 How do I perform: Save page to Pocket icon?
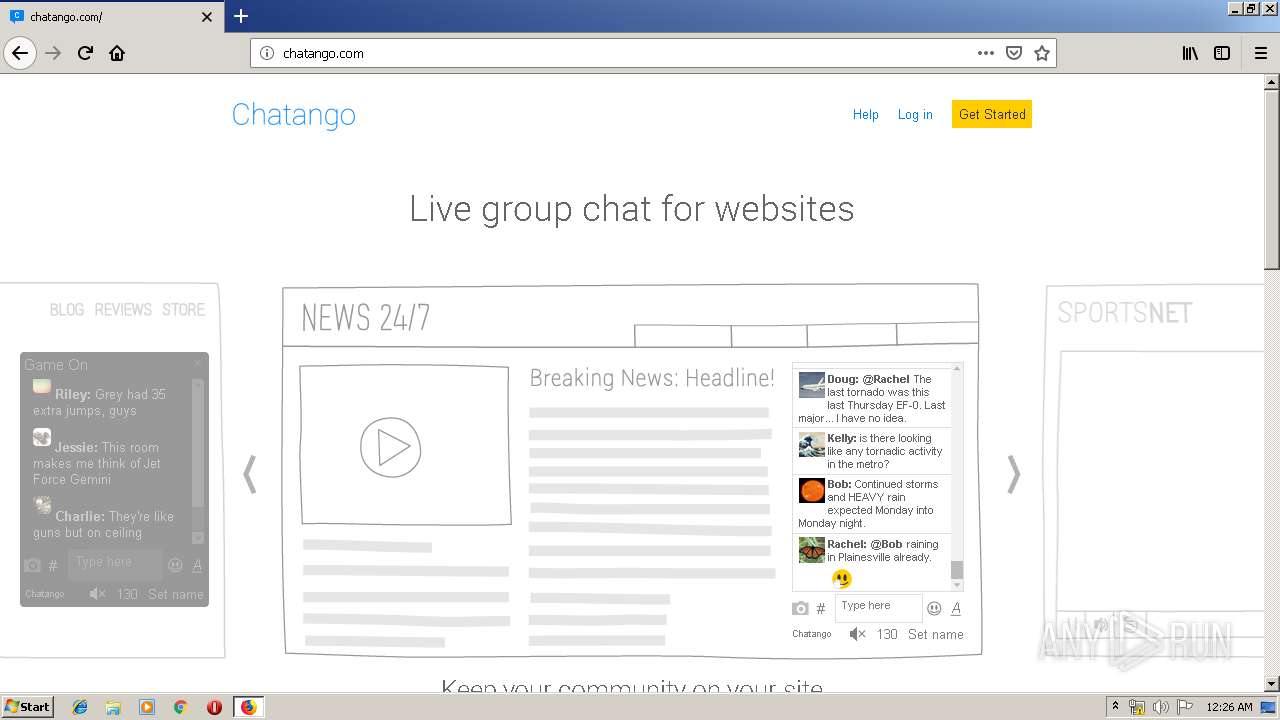coord(1014,53)
